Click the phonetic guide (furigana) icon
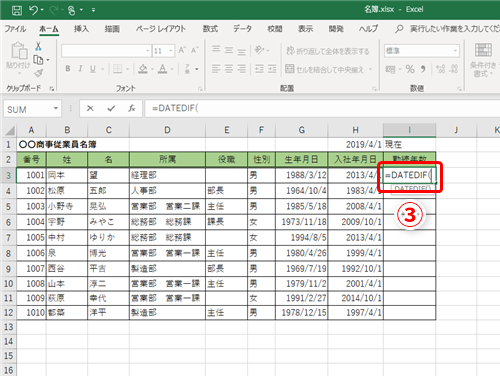The image size is (500, 376). pos(188,69)
